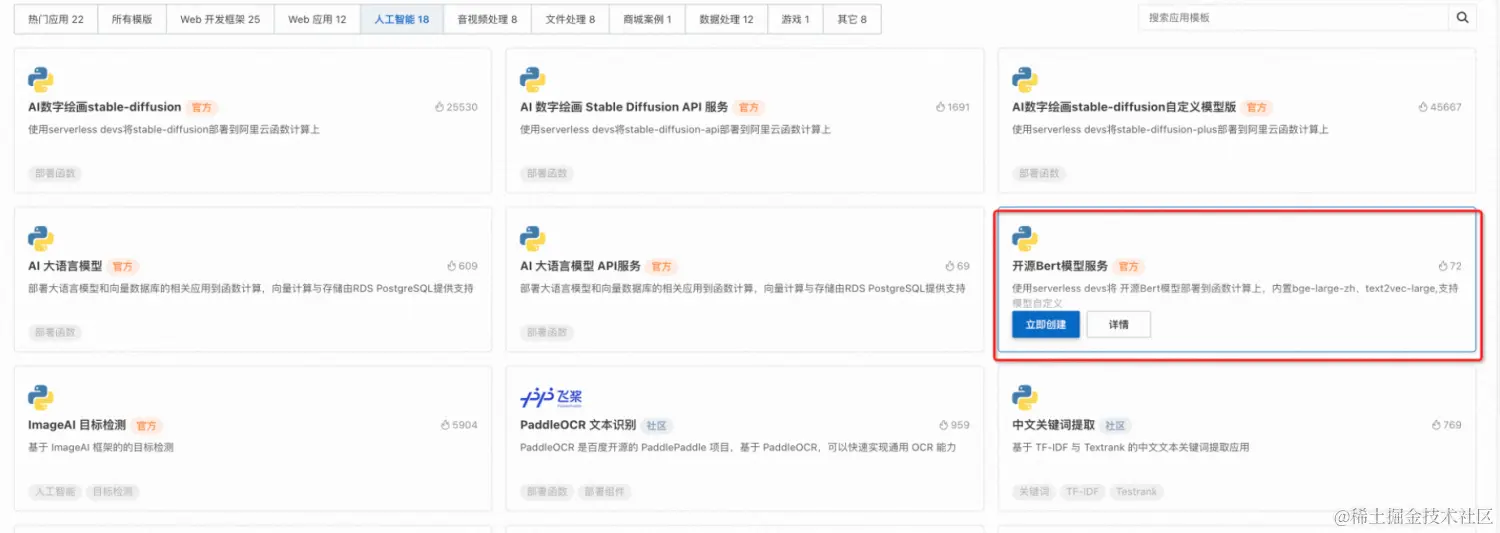Image resolution: width=1500 pixels, height=533 pixels.
Task: Click TF-IDF tag on 中文关键词提取 card
Action: click(1081, 491)
